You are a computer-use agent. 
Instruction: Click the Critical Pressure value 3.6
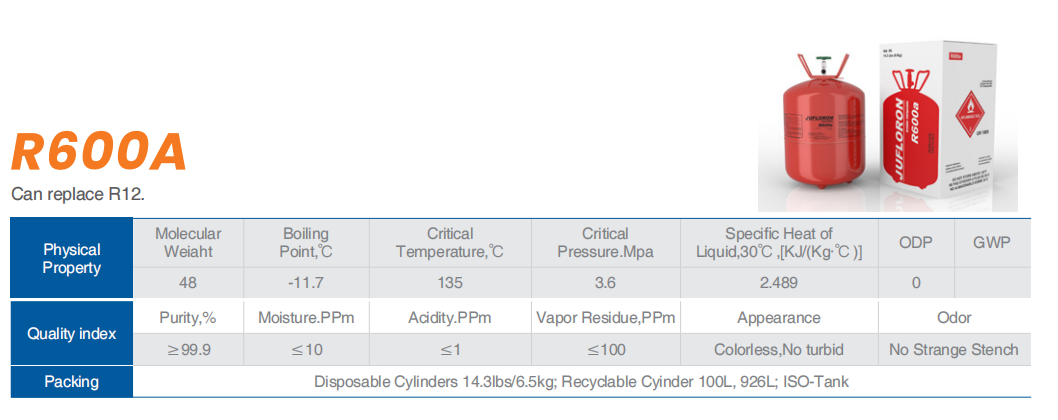pyautogui.click(x=605, y=282)
